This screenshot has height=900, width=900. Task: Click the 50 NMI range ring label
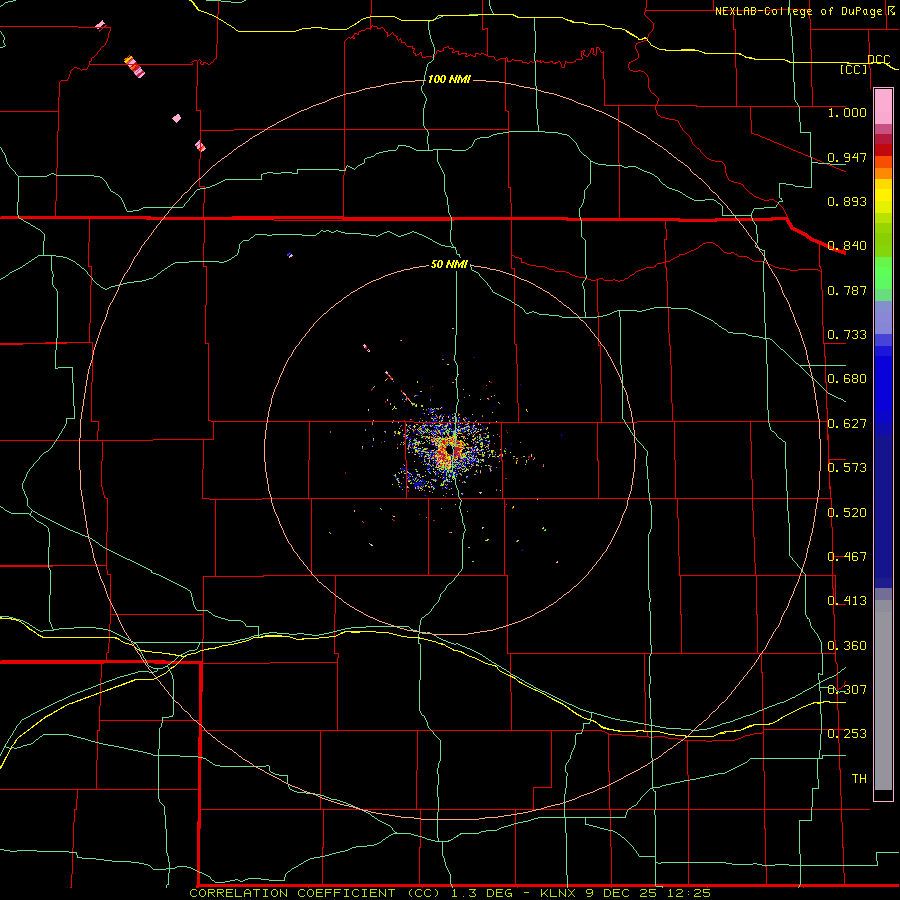(x=449, y=264)
